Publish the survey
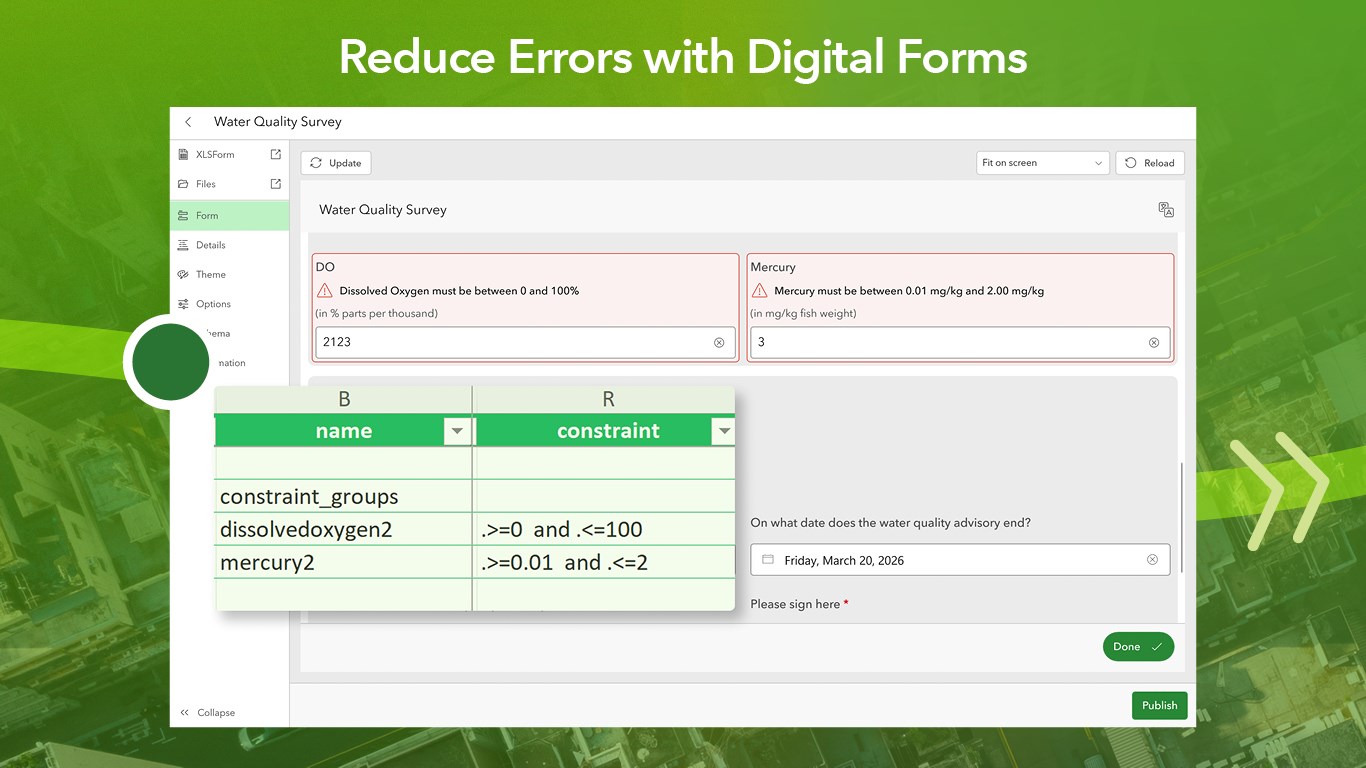 point(1160,705)
